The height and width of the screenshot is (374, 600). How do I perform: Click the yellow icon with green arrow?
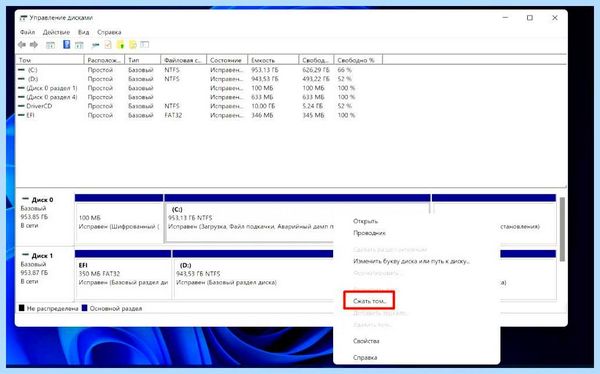point(121,45)
